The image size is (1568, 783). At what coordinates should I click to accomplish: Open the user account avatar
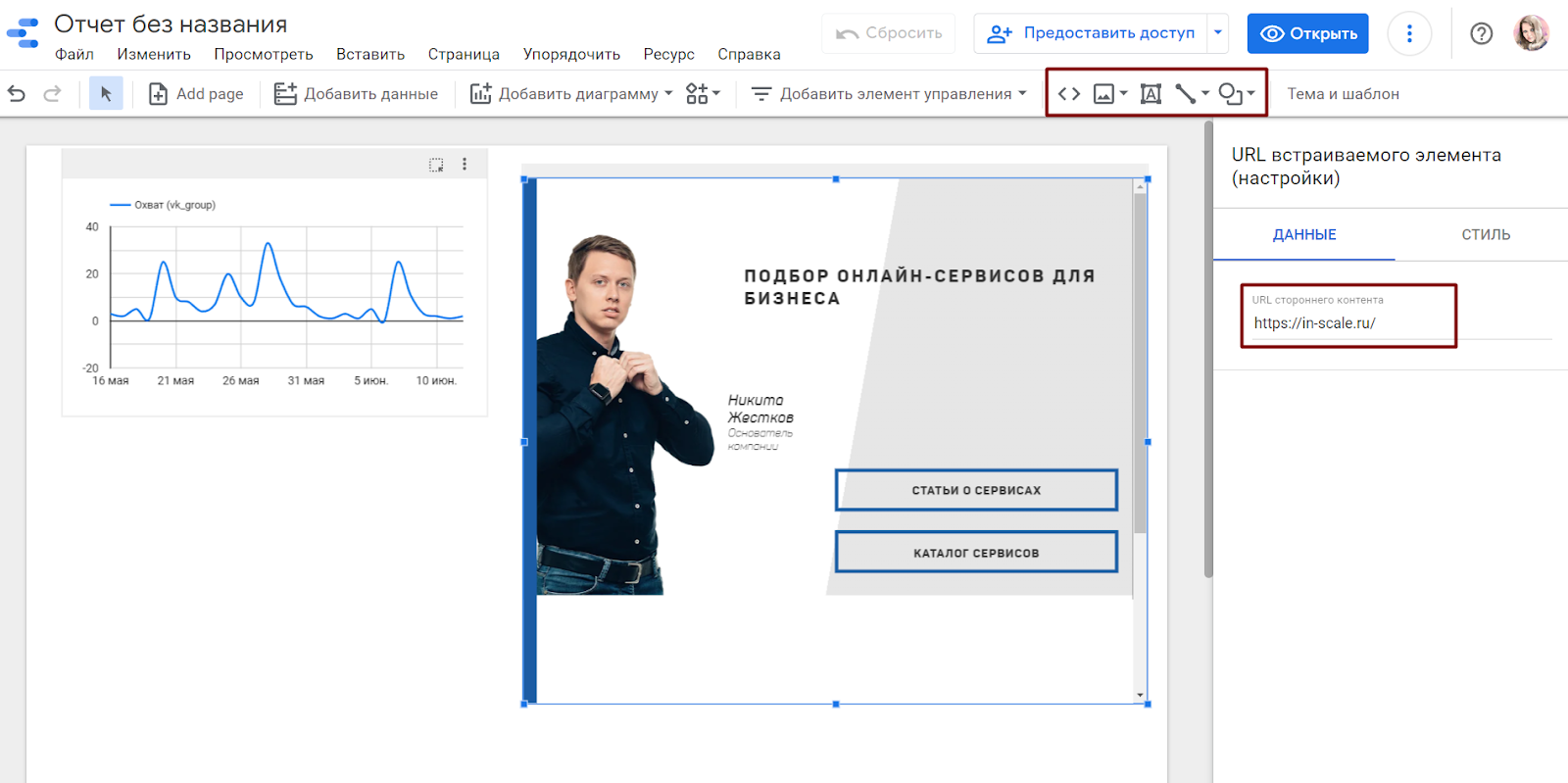(x=1531, y=34)
